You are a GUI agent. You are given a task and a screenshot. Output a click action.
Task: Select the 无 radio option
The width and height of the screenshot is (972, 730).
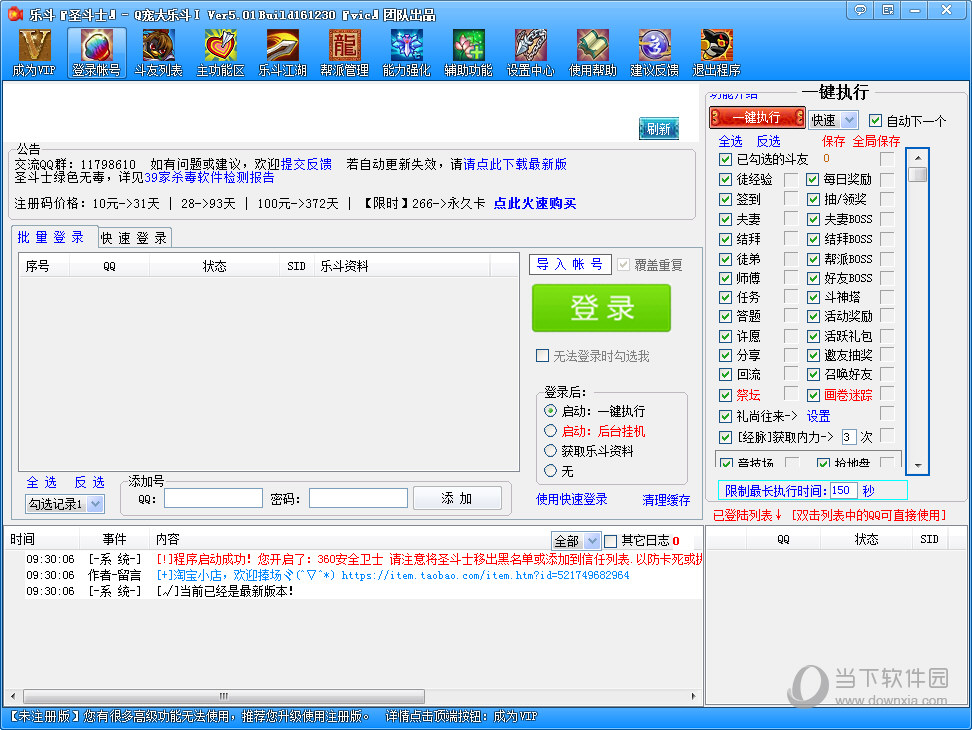(x=550, y=470)
